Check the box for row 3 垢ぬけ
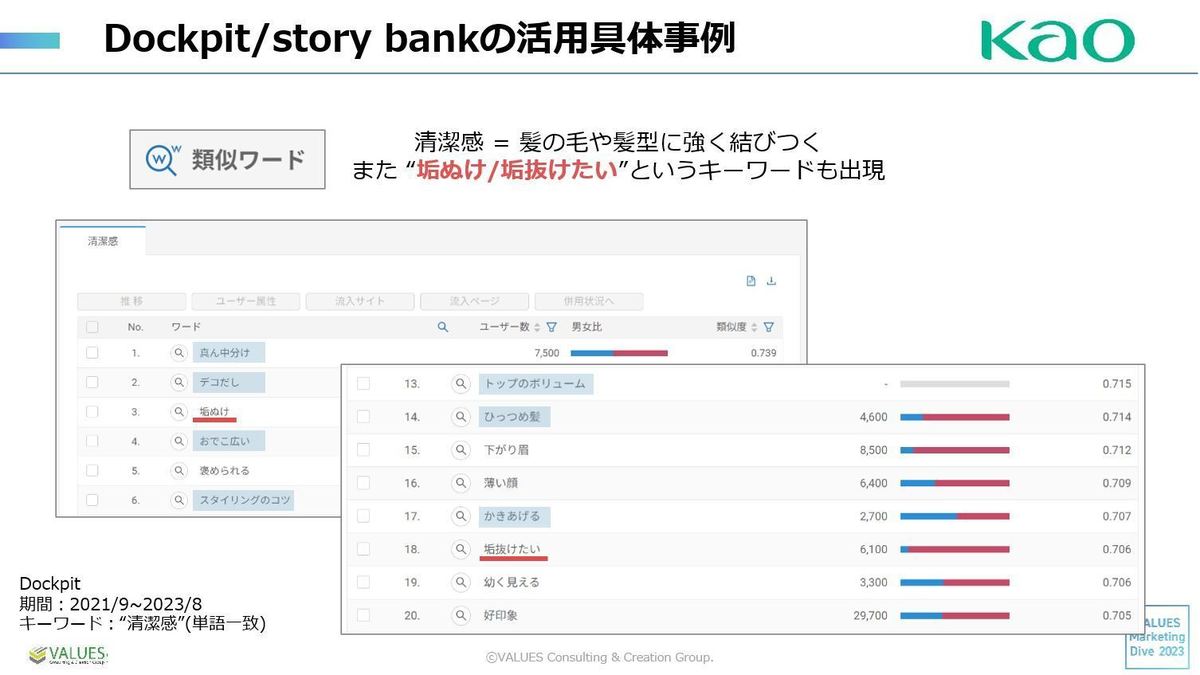Viewport: 1200px width, 675px height. click(92, 411)
